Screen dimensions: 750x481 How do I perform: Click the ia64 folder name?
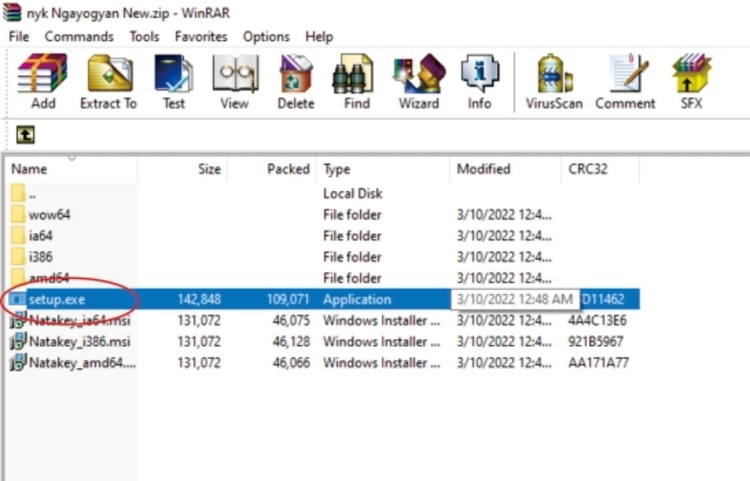coord(41,235)
